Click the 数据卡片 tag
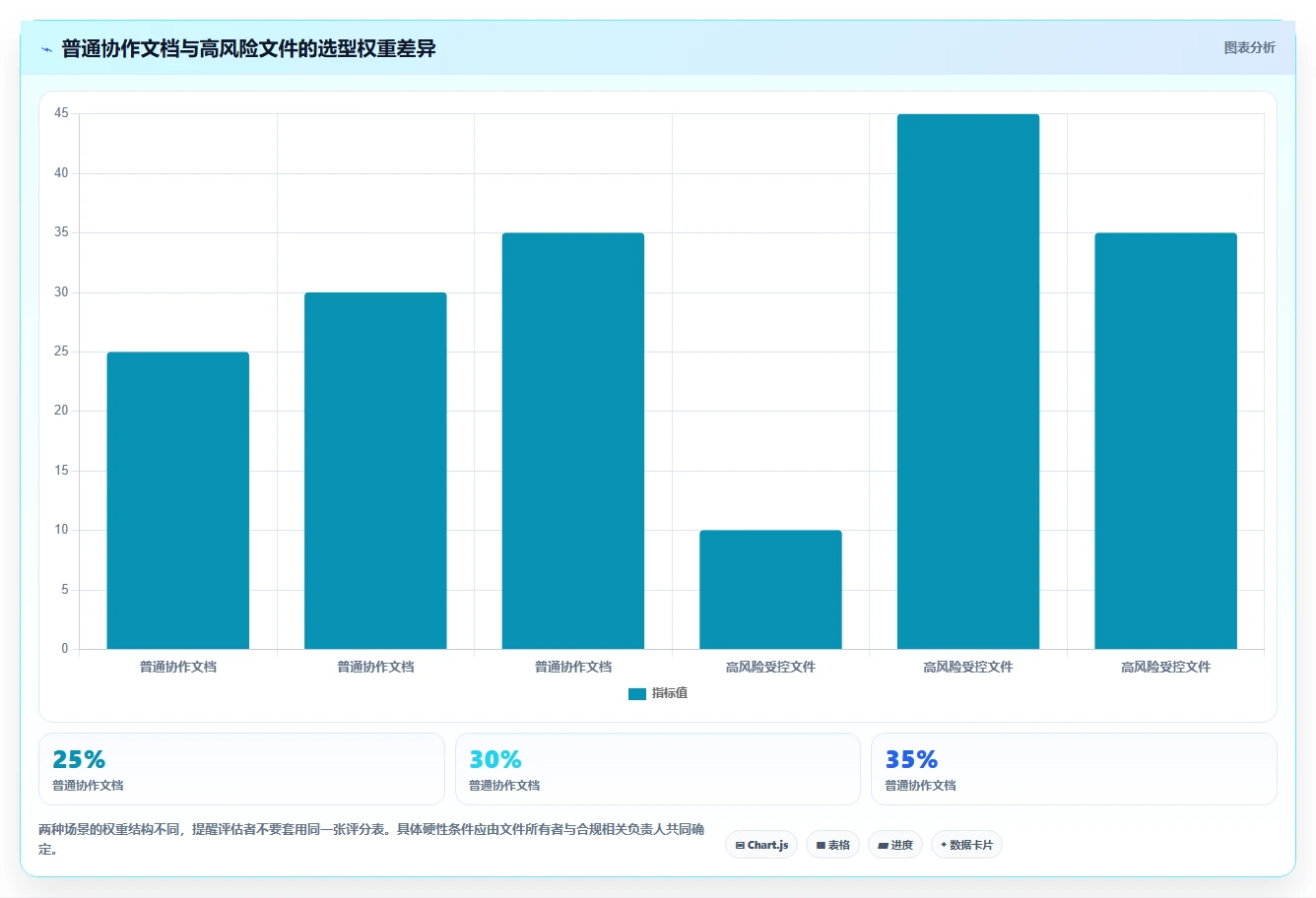The image size is (1316, 898). 966,845
